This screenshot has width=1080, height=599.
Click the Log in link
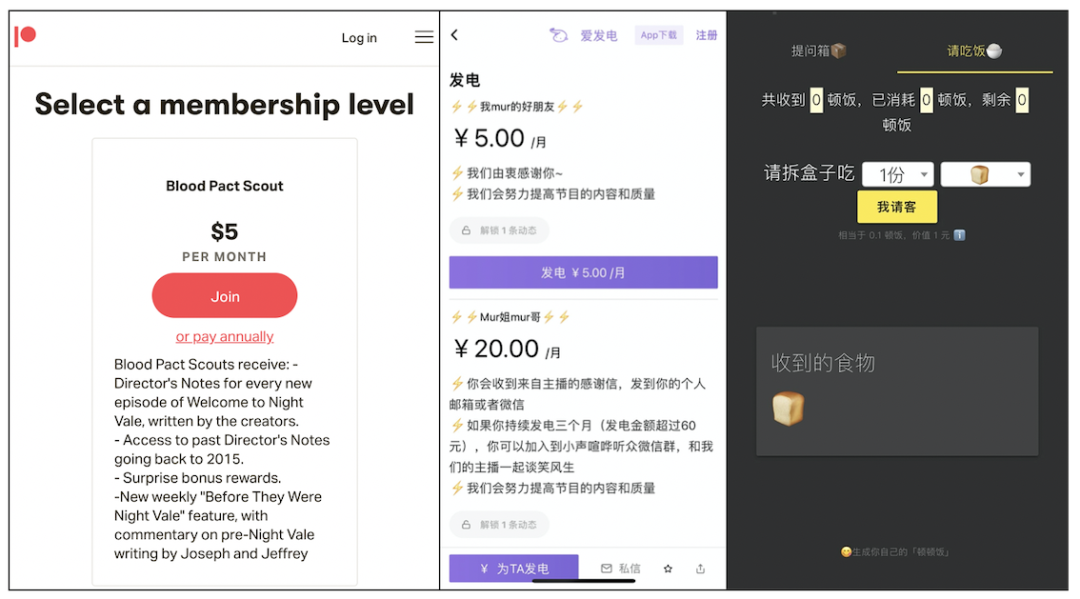tap(359, 38)
